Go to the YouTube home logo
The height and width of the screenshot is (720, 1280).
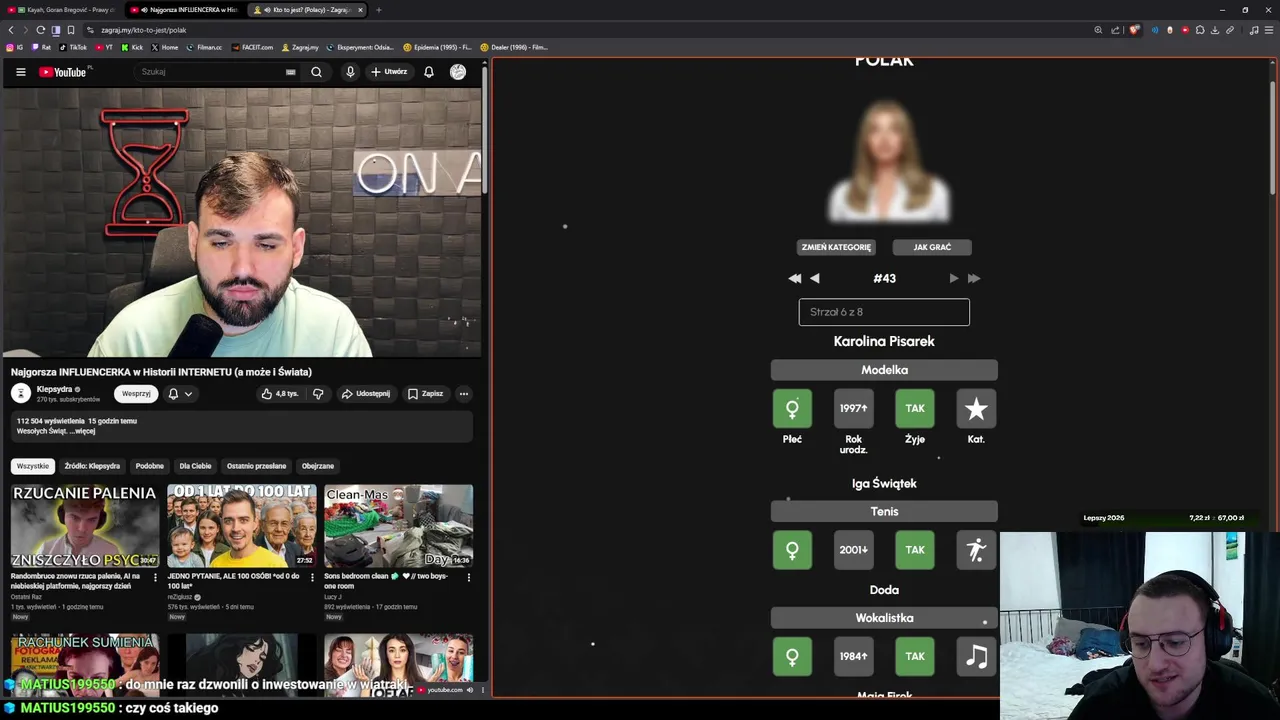[64, 72]
